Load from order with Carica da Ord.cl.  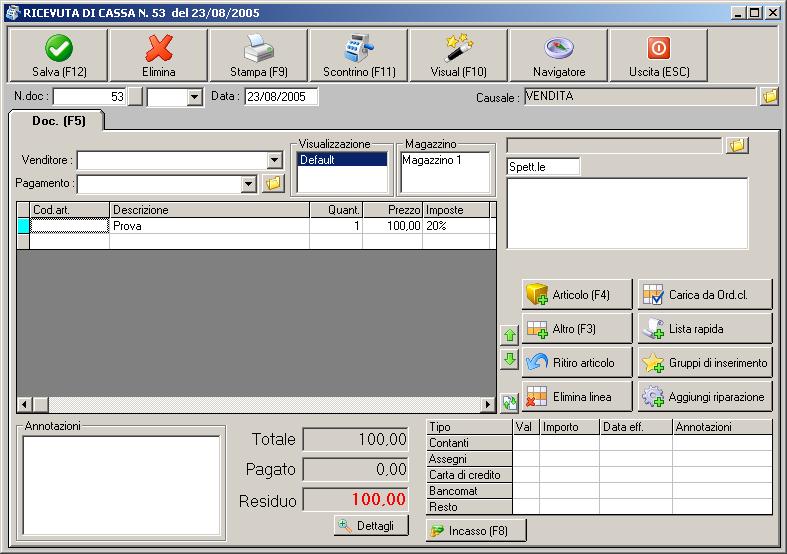click(705, 295)
